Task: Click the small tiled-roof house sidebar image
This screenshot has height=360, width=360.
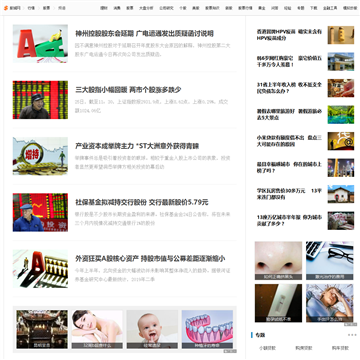Action: point(341,194)
